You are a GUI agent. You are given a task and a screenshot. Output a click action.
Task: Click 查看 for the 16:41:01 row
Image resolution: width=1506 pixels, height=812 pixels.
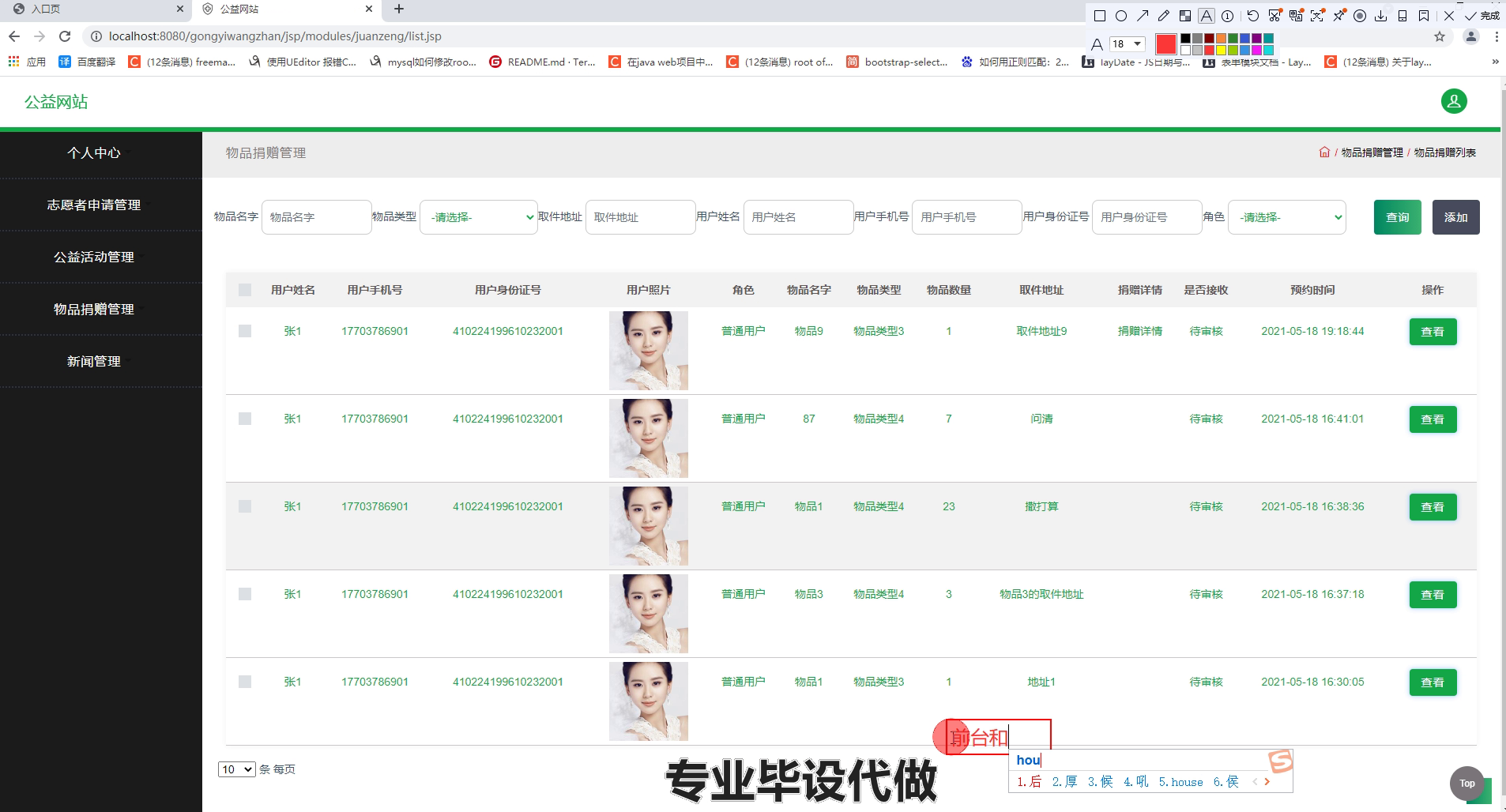(x=1433, y=419)
